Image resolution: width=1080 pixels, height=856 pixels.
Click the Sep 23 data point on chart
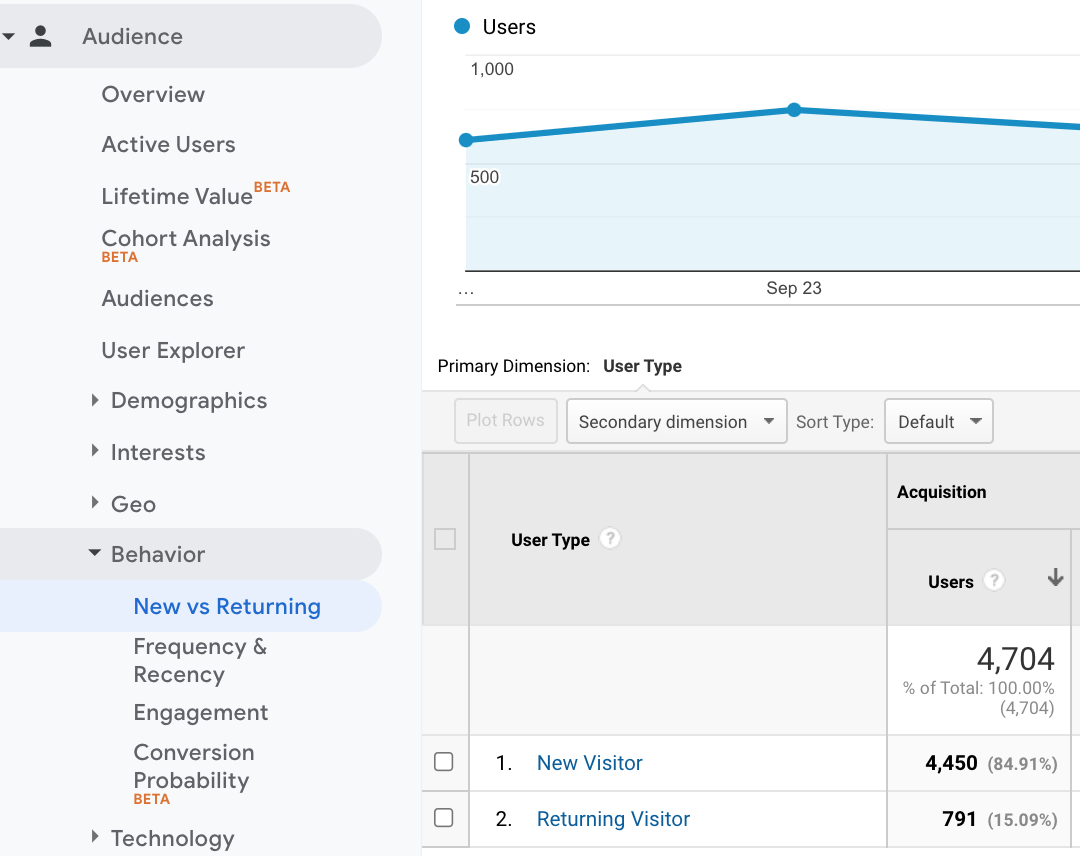(794, 110)
